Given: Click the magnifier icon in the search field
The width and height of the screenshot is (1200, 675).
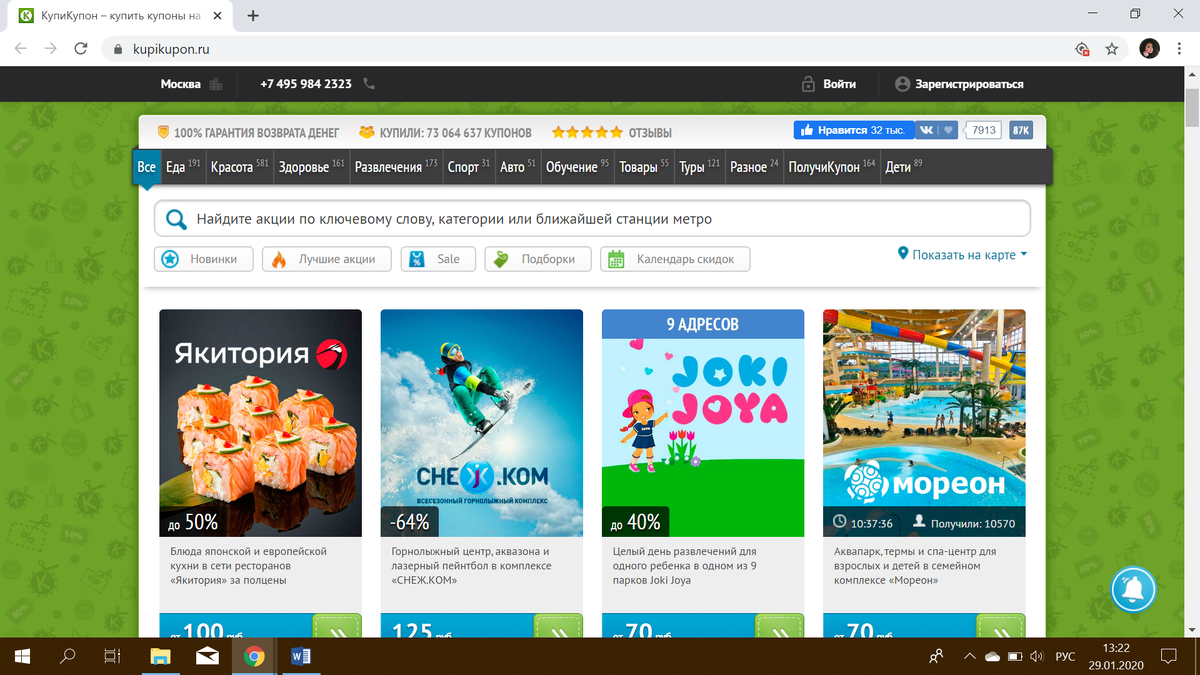Looking at the screenshot, I should coord(176,220).
